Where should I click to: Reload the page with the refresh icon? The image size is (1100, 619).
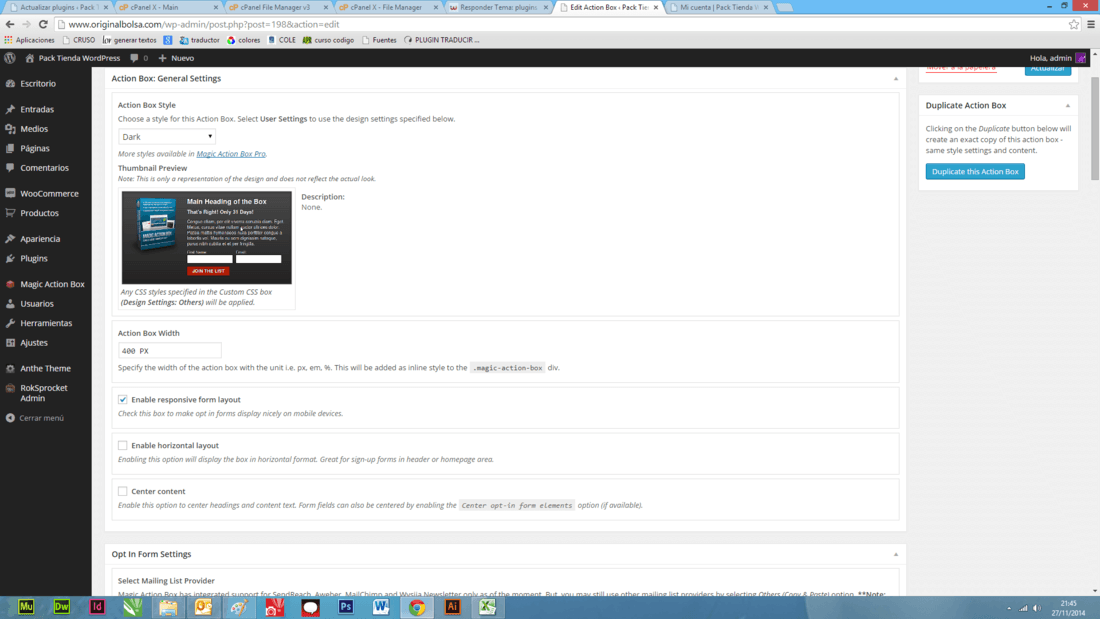coord(43,24)
